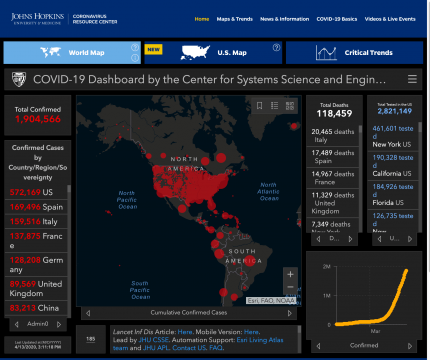
Task: Show the map legend list icon
Action: [x=275, y=106]
